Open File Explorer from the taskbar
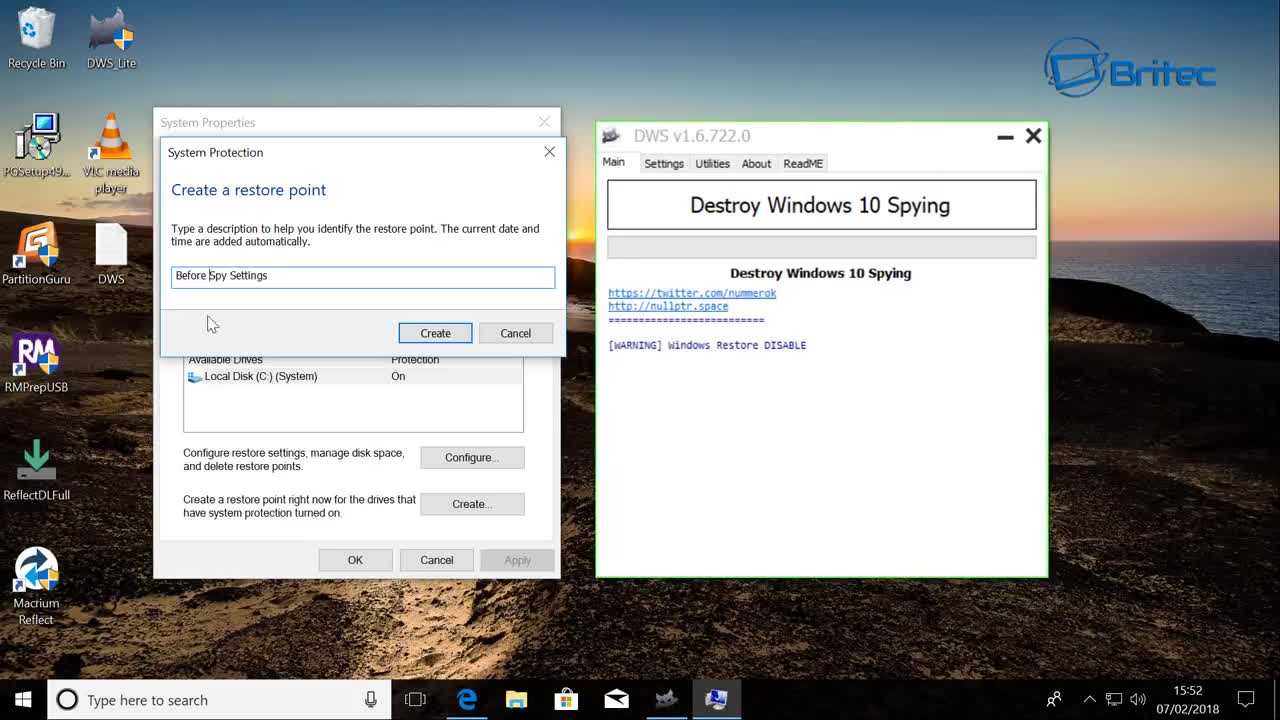The image size is (1280, 720). tap(516, 700)
